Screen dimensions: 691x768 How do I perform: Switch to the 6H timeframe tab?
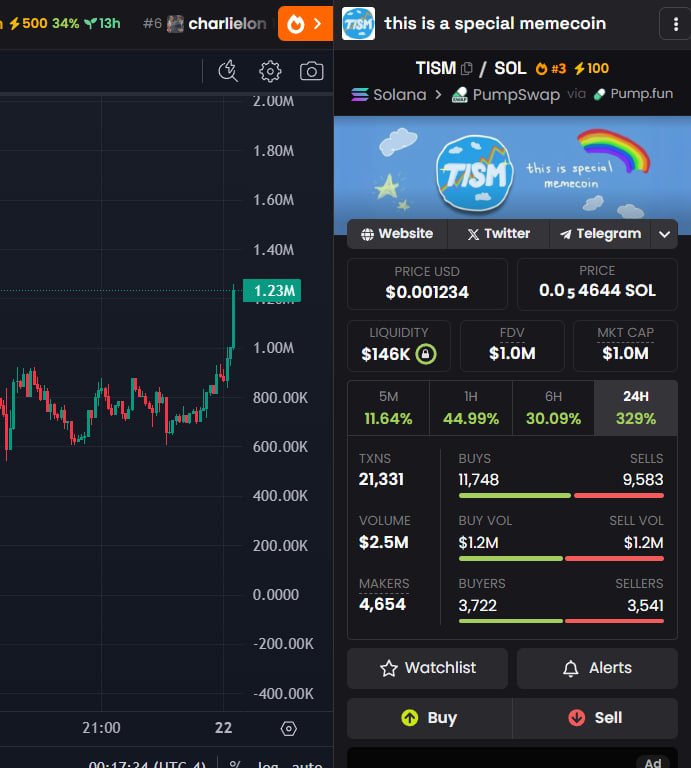[553, 408]
